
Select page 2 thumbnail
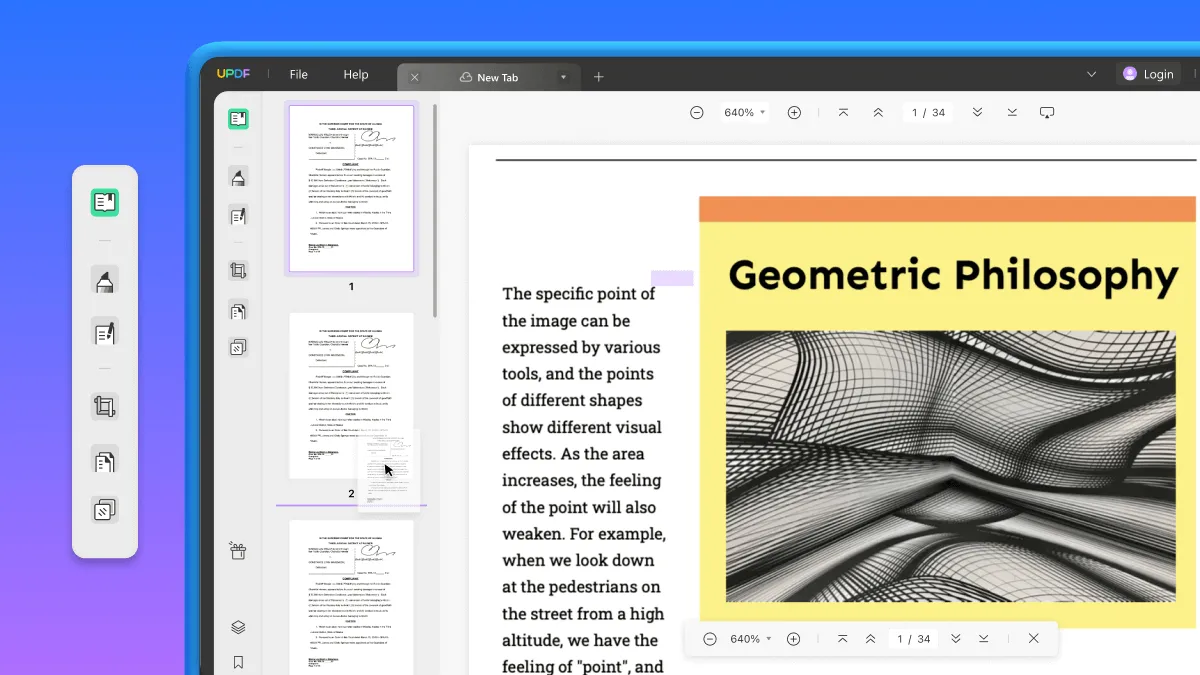pyautogui.click(x=351, y=396)
